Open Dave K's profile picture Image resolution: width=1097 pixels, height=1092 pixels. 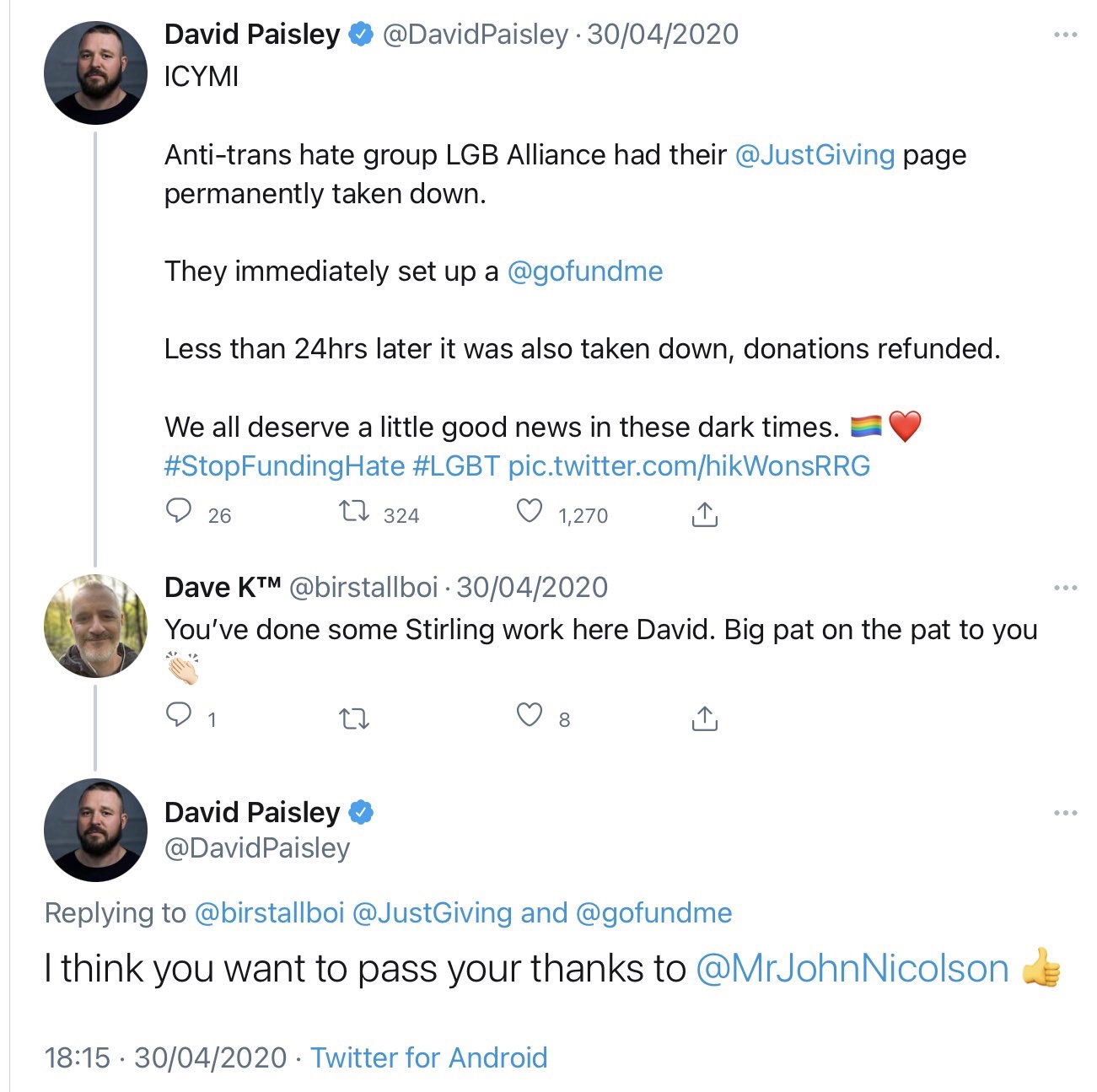[x=95, y=626]
